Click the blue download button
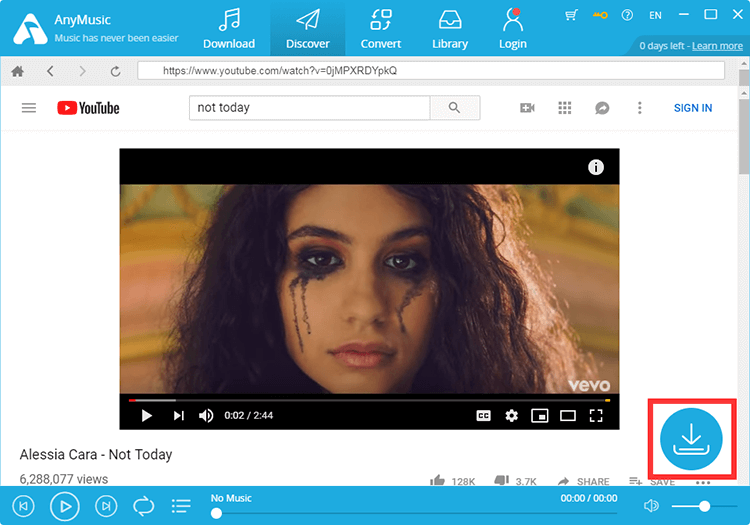Image resolution: width=750 pixels, height=525 pixels. click(x=691, y=439)
